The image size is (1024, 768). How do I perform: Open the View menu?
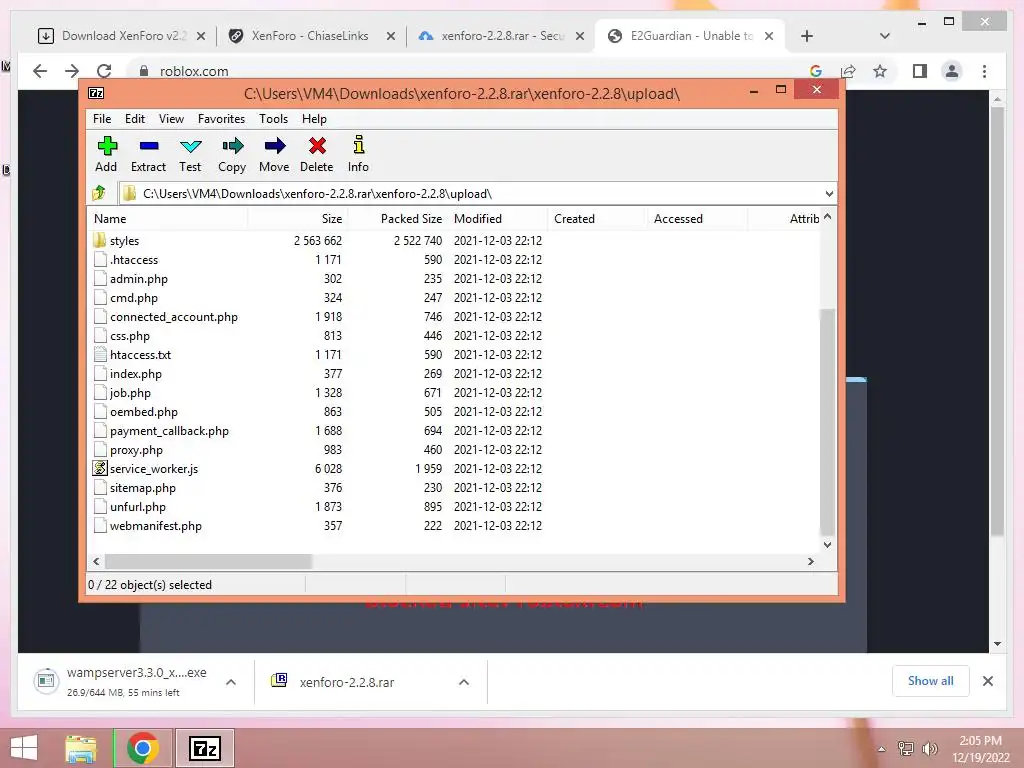171,119
